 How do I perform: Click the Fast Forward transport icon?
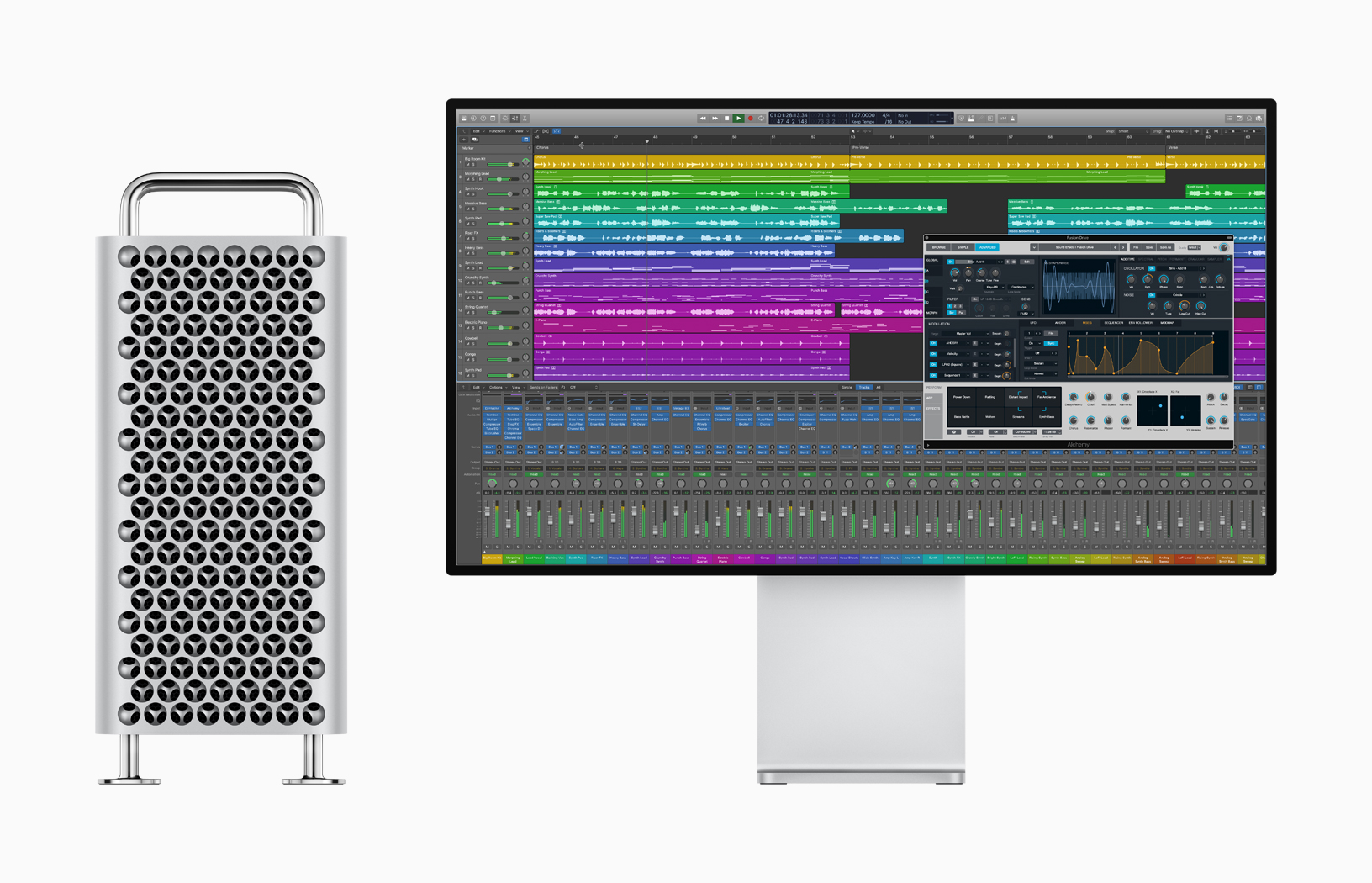pyautogui.click(x=715, y=118)
